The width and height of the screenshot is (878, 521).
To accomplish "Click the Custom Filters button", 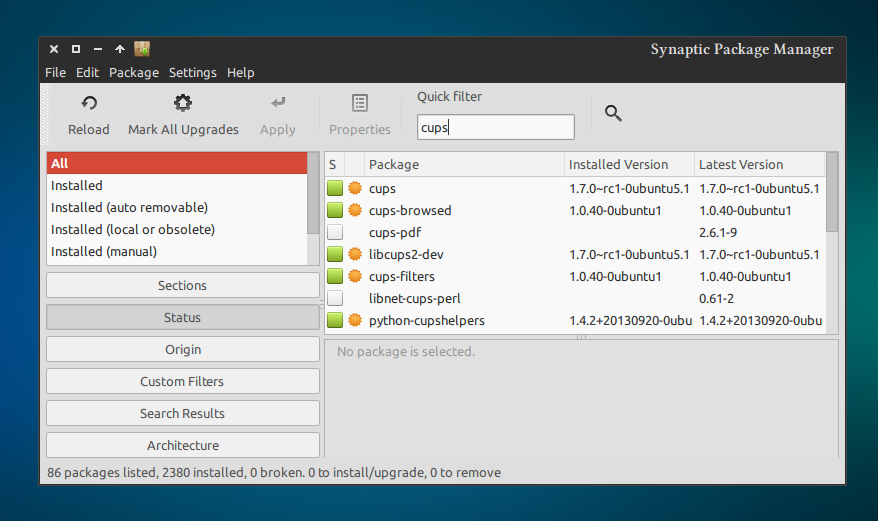I will tap(183, 381).
